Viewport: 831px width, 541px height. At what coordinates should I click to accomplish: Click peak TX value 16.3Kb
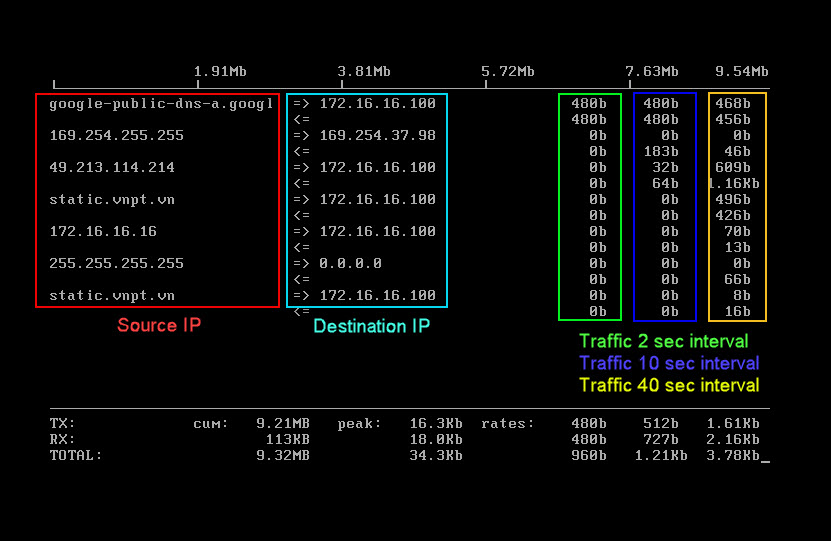[436, 423]
